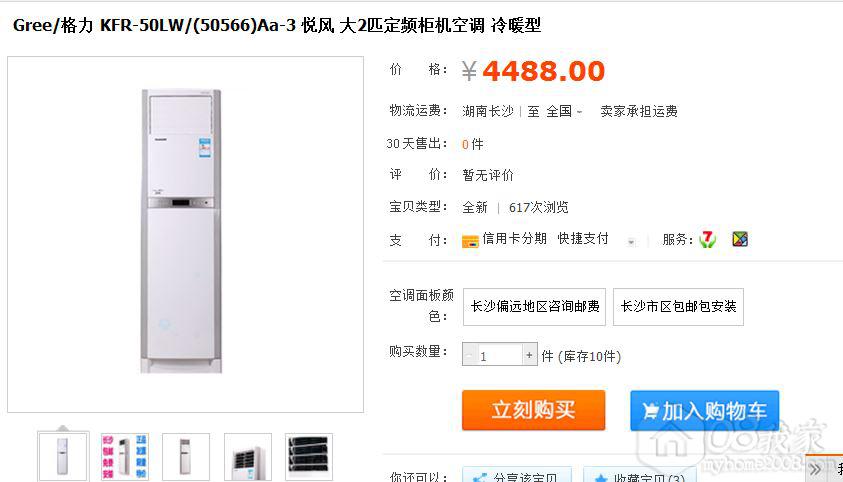This screenshot has height=482, width=843.
Task: Click the 7-day return service icon
Action: tap(708, 239)
